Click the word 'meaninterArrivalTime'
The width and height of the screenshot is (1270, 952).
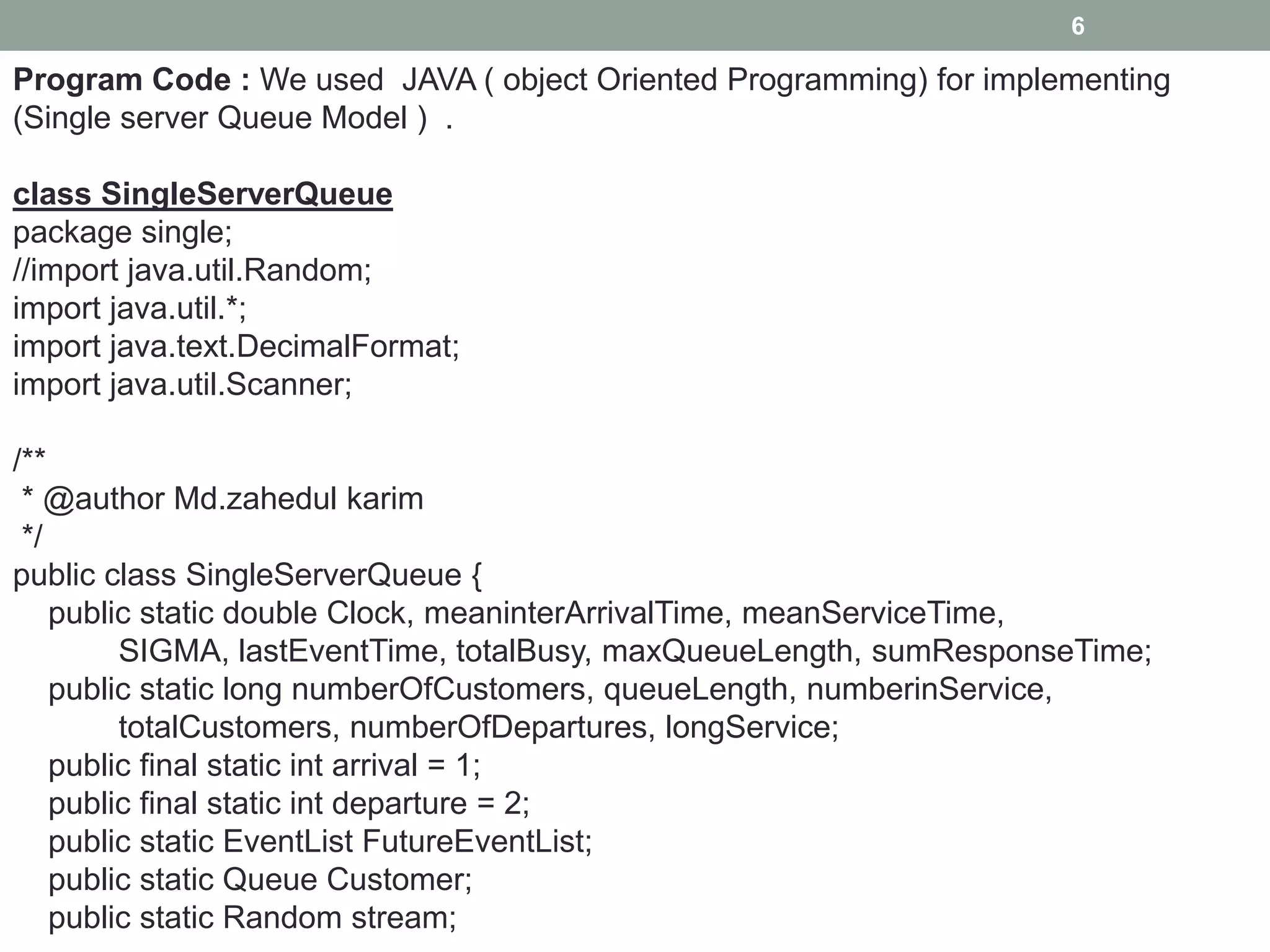[x=574, y=614]
